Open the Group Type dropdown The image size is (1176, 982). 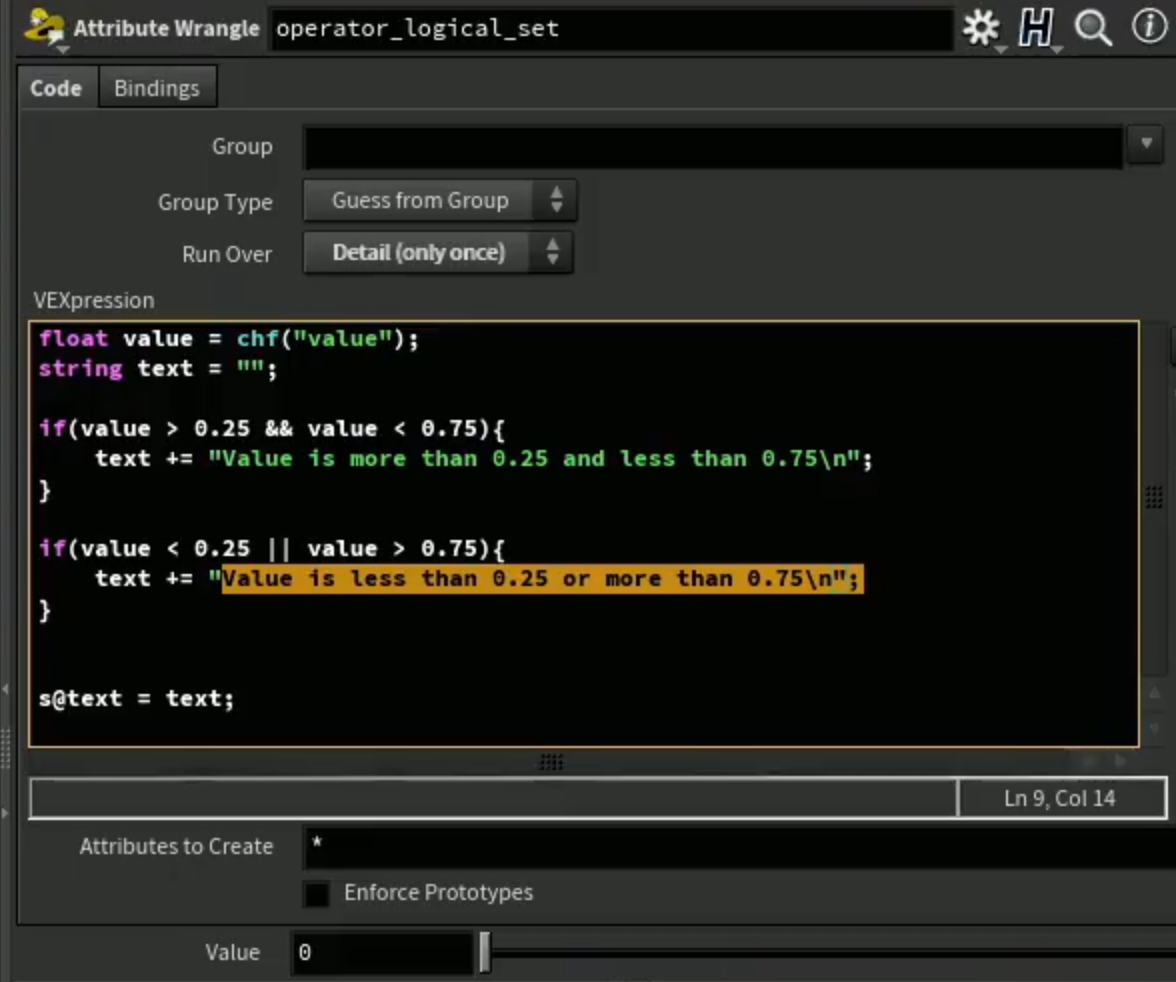click(440, 200)
